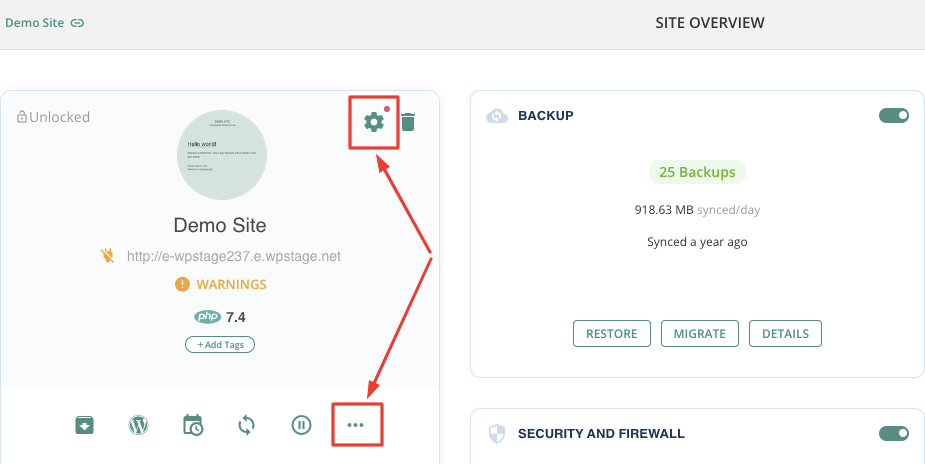Pause the site with the pause icon
This screenshot has height=464, width=925.
(x=301, y=424)
